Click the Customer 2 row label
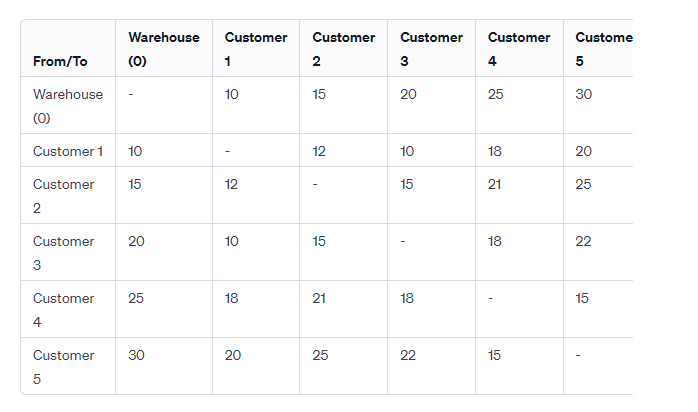Screen dimensions: 698x412 coord(64,196)
